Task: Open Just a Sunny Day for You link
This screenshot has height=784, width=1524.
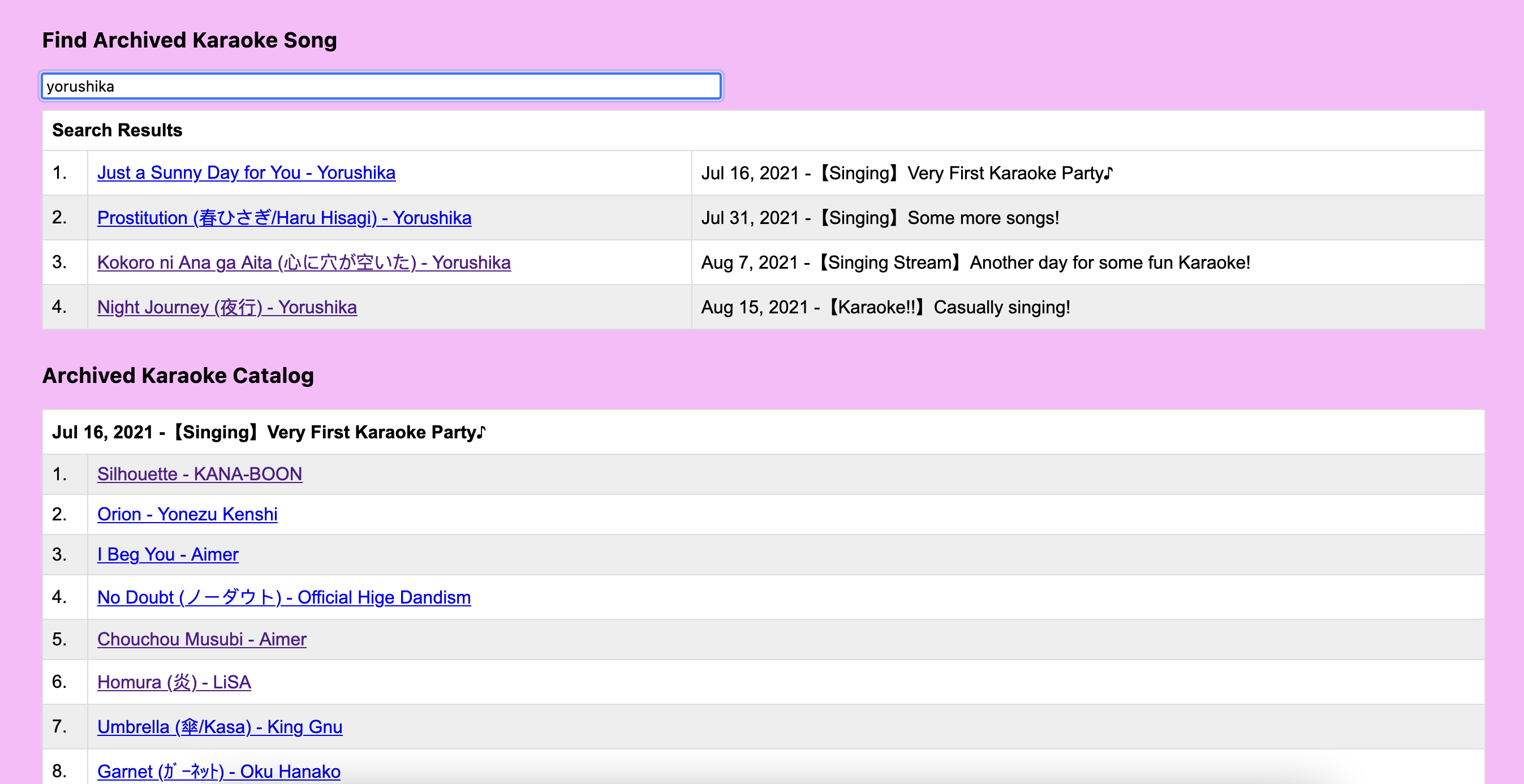Action: pyautogui.click(x=246, y=173)
